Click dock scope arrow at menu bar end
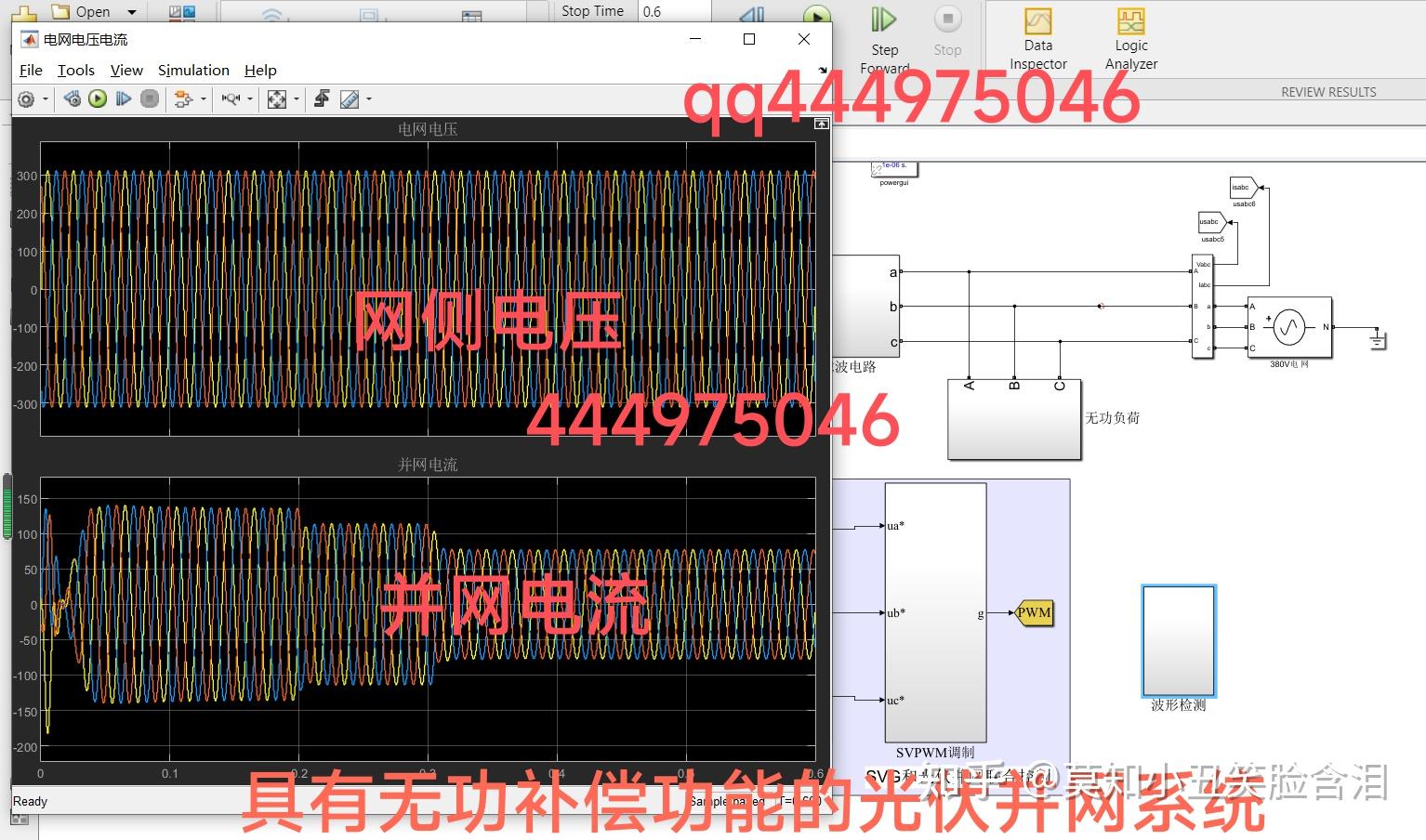Viewport: 1426px width, 840px height. (x=823, y=71)
